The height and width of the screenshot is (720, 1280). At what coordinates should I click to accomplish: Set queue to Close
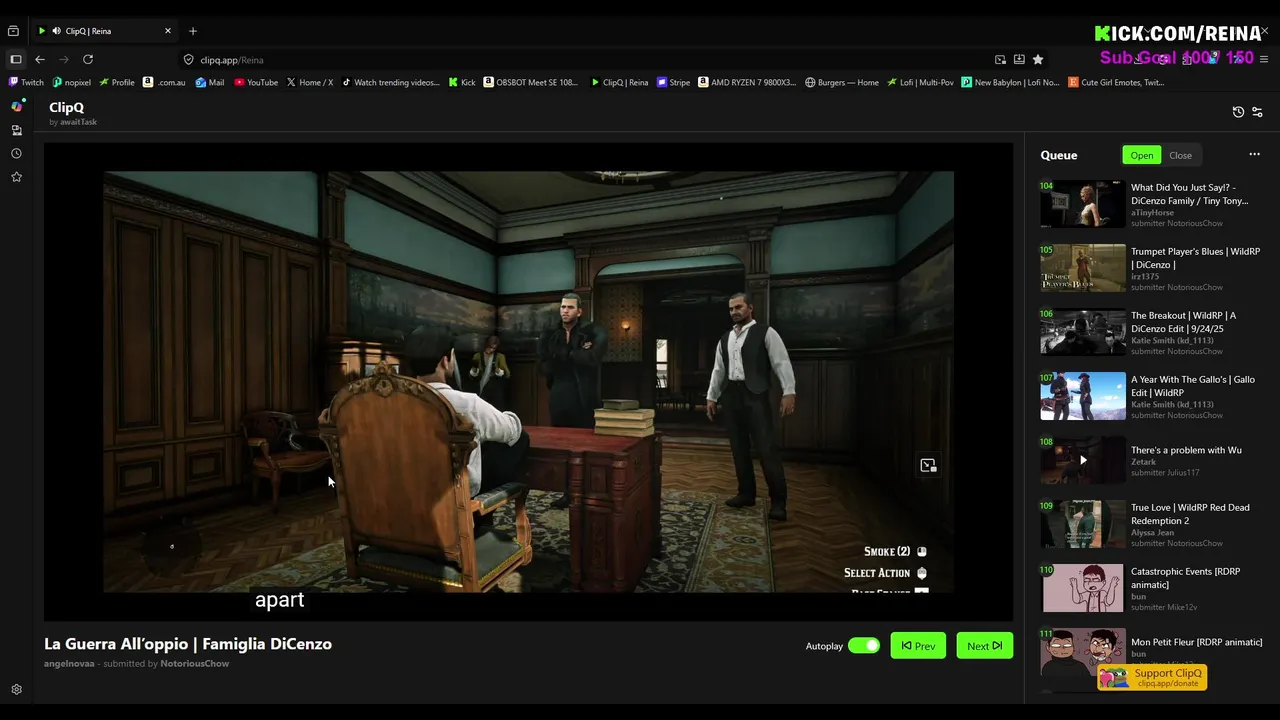[1180, 155]
